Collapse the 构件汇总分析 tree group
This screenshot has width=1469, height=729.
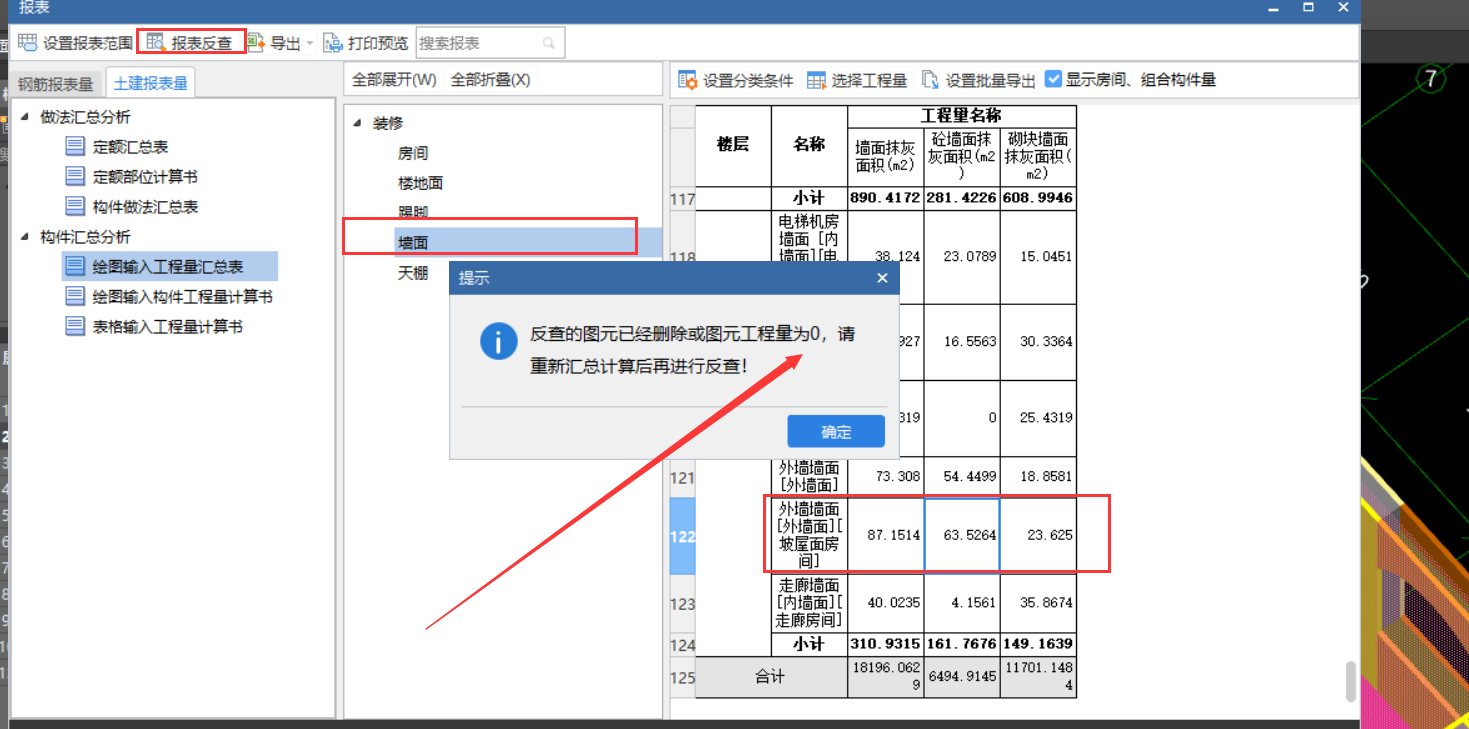[25, 237]
